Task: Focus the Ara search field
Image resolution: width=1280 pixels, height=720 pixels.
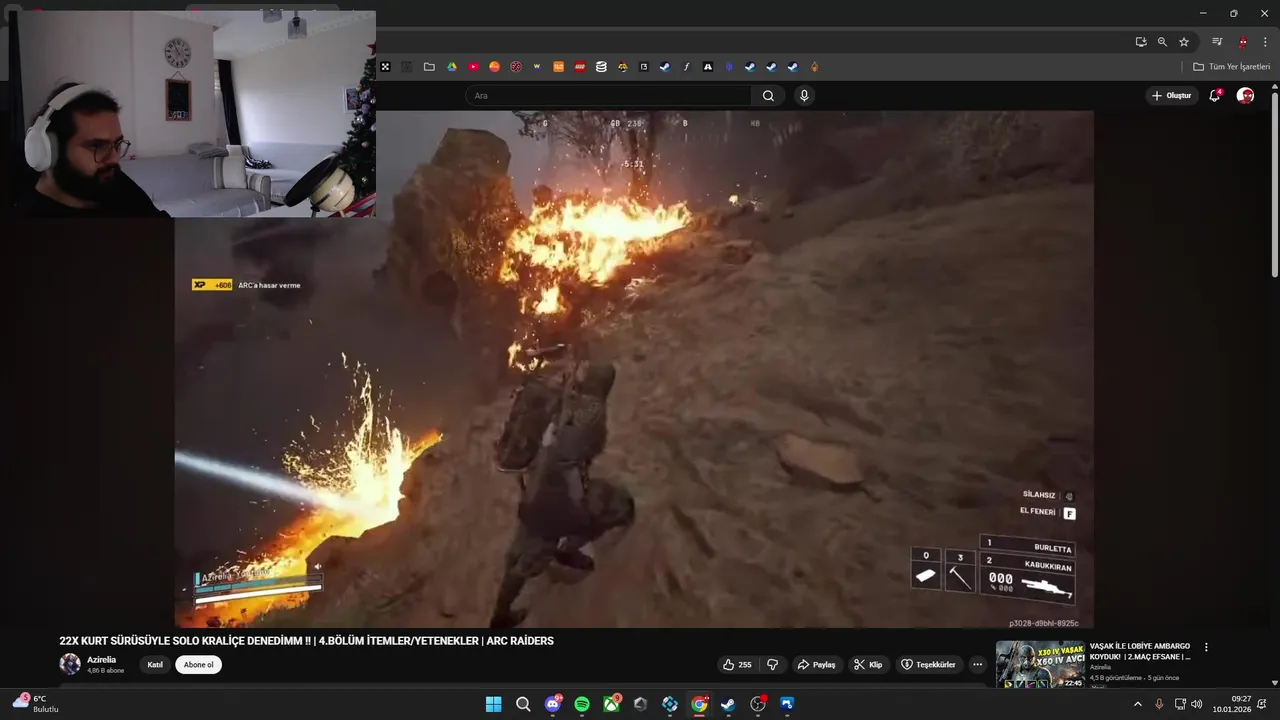Action: coord(608,96)
